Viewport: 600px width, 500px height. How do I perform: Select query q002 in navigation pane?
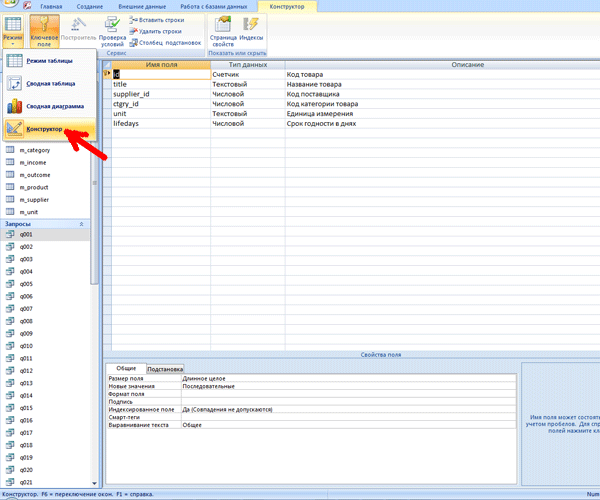point(26,247)
